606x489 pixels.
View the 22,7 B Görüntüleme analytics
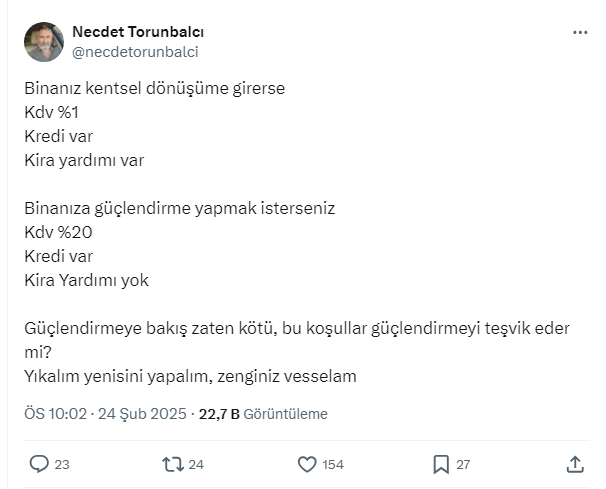tap(264, 413)
